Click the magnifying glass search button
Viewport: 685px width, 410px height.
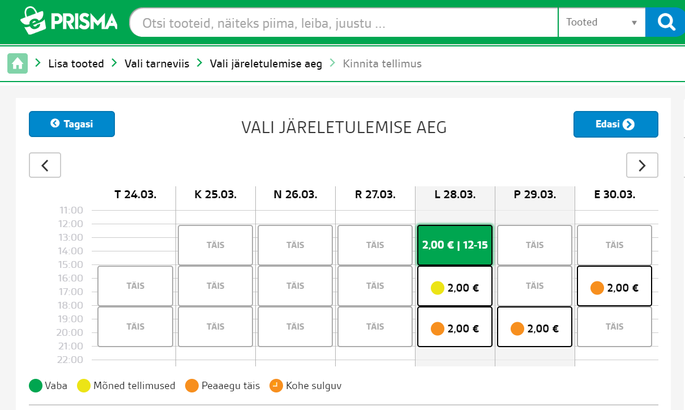665,22
